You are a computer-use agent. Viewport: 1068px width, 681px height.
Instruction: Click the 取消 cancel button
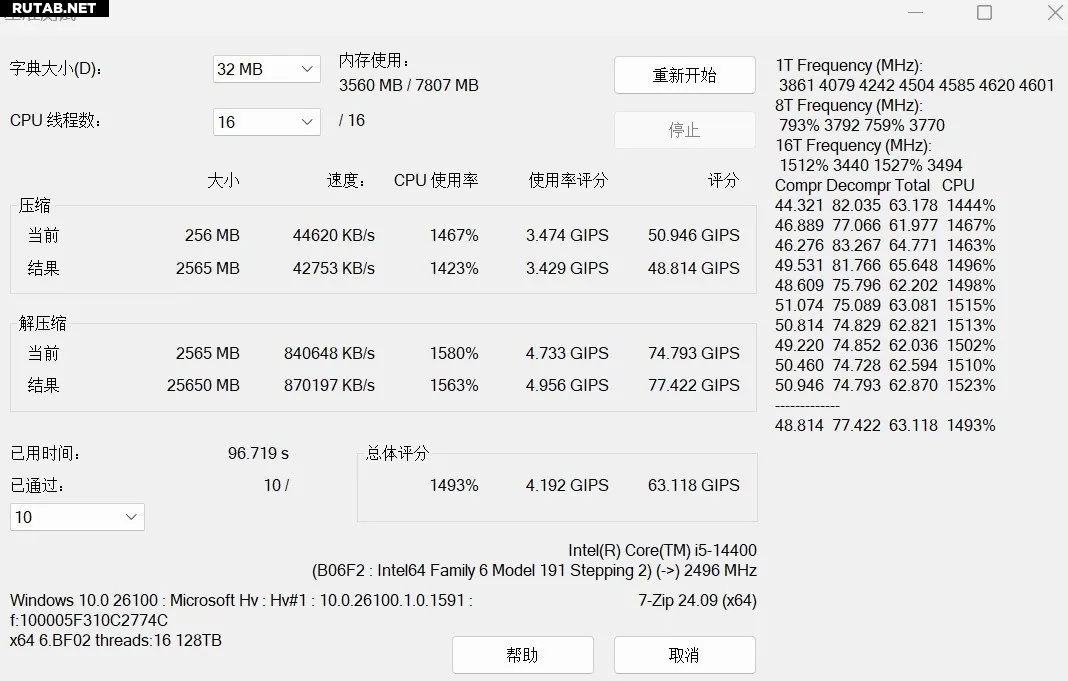coord(684,655)
